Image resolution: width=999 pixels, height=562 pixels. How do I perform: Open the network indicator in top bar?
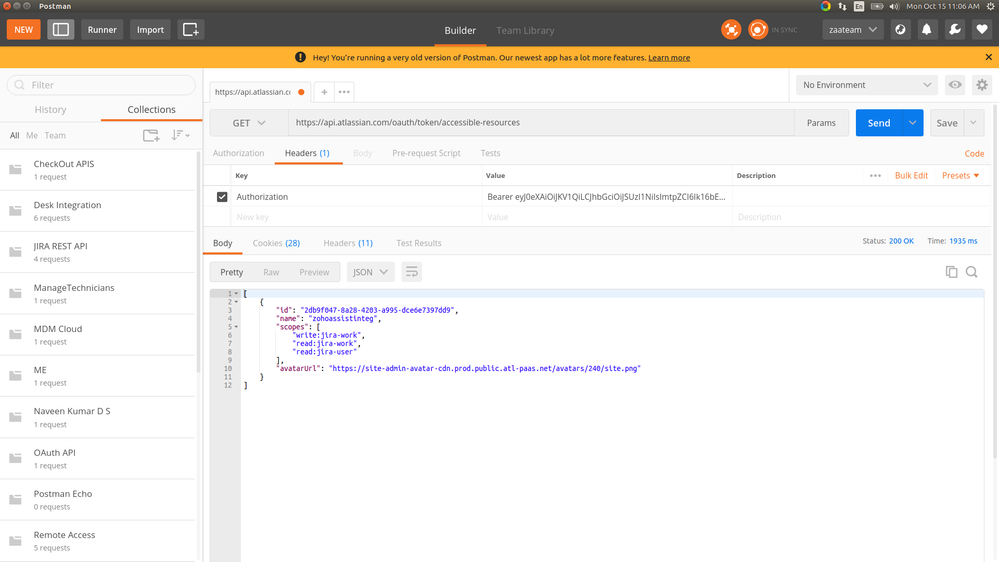click(842, 6)
